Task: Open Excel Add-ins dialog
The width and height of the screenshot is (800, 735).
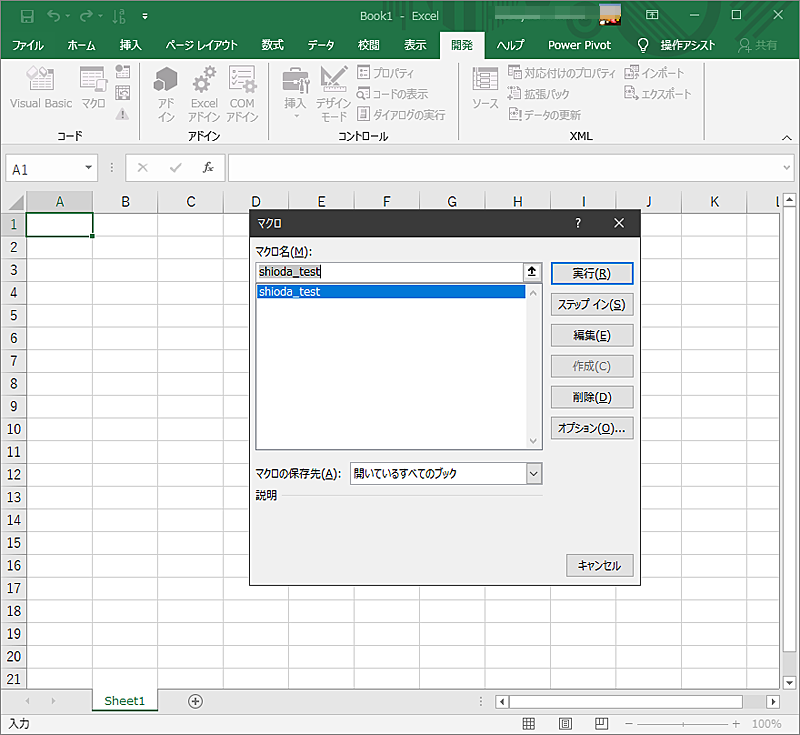Action: (204, 94)
